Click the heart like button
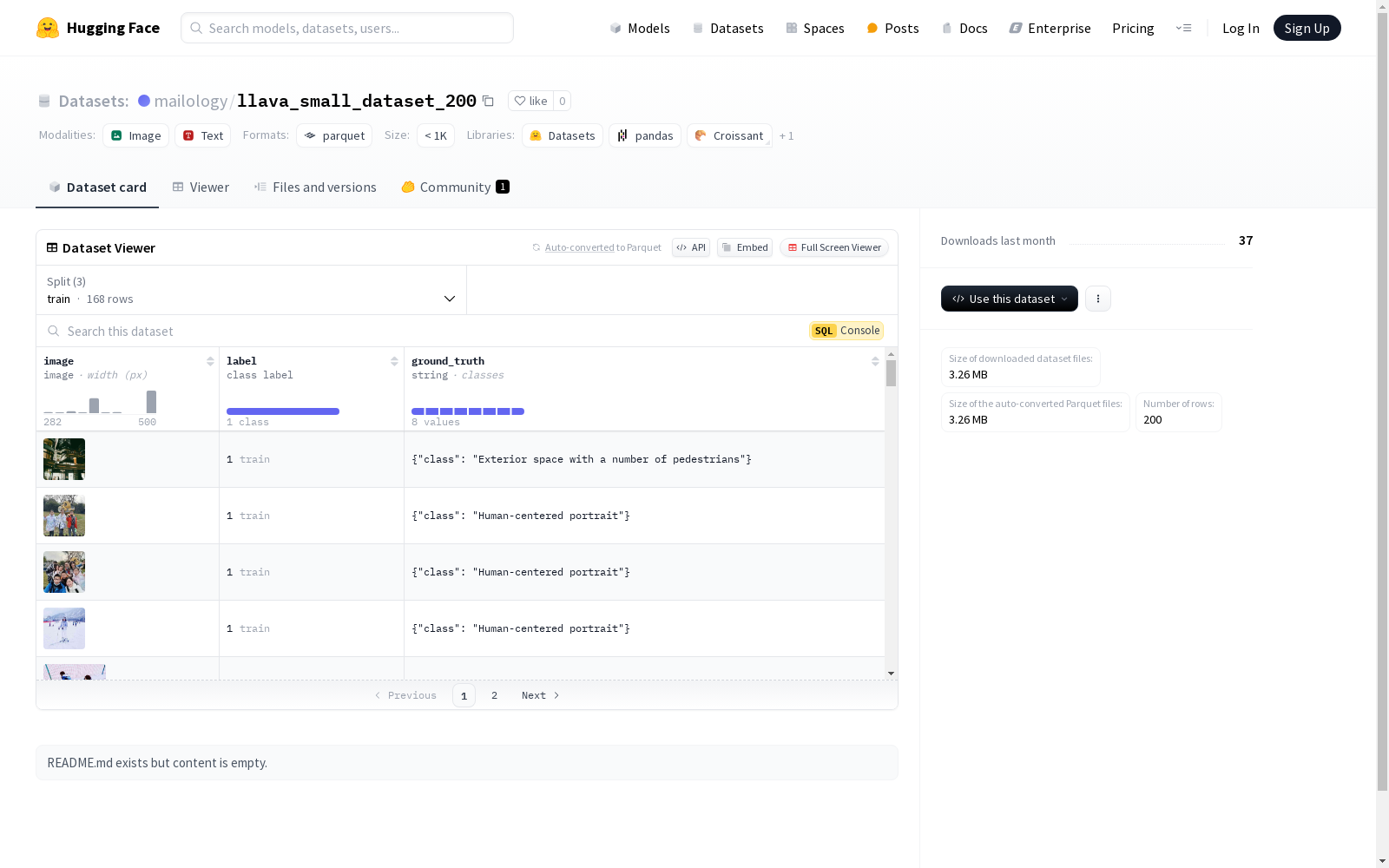The height and width of the screenshot is (868, 1389). click(530, 101)
